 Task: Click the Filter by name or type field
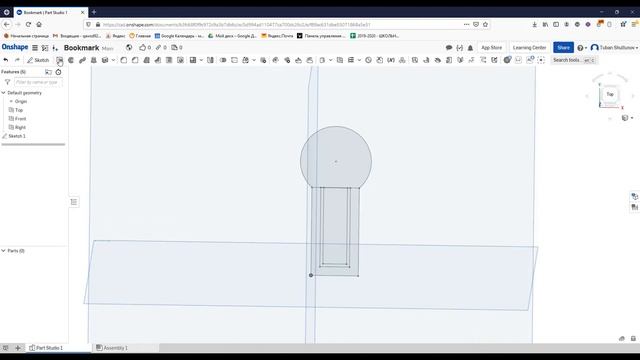38,82
